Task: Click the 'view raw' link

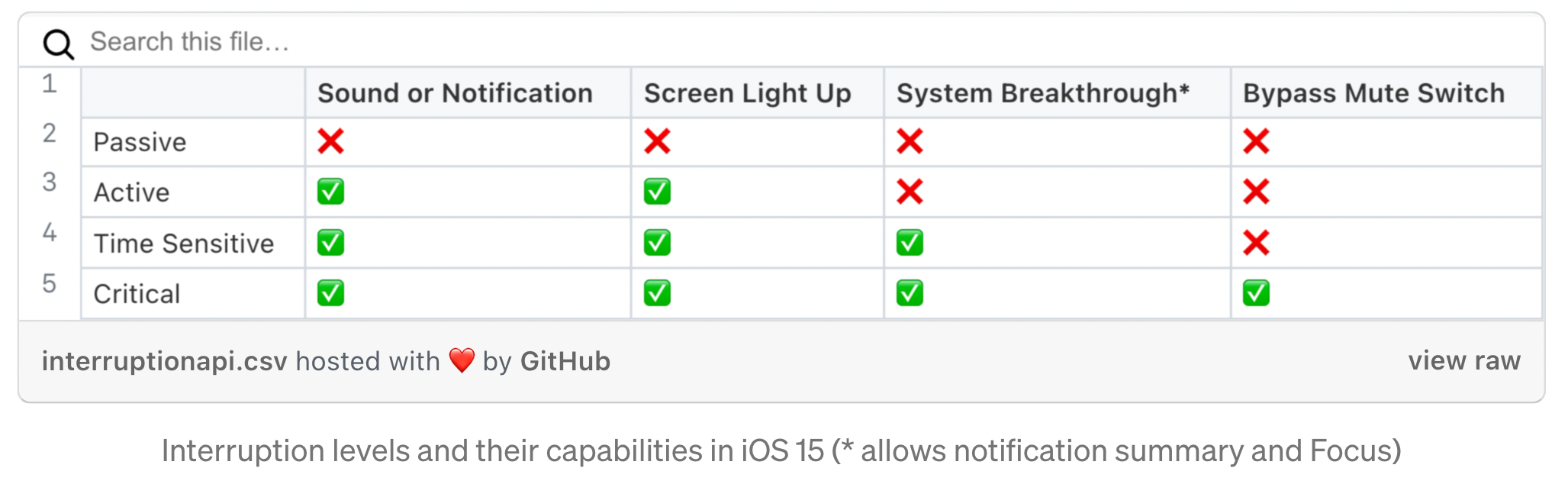Action: click(x=1463, y=360)
